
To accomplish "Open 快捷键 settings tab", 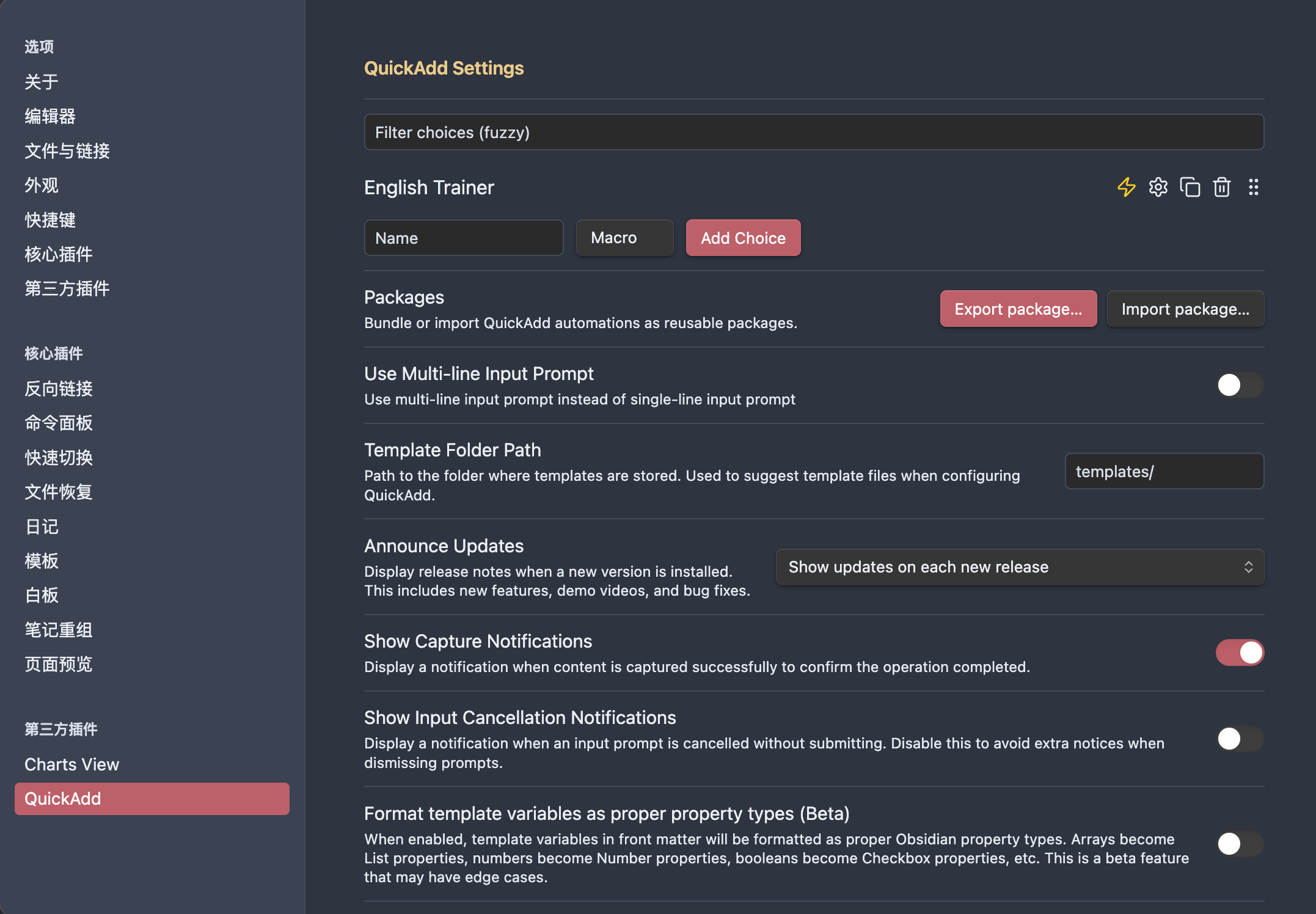I will [x=152, y=220].
